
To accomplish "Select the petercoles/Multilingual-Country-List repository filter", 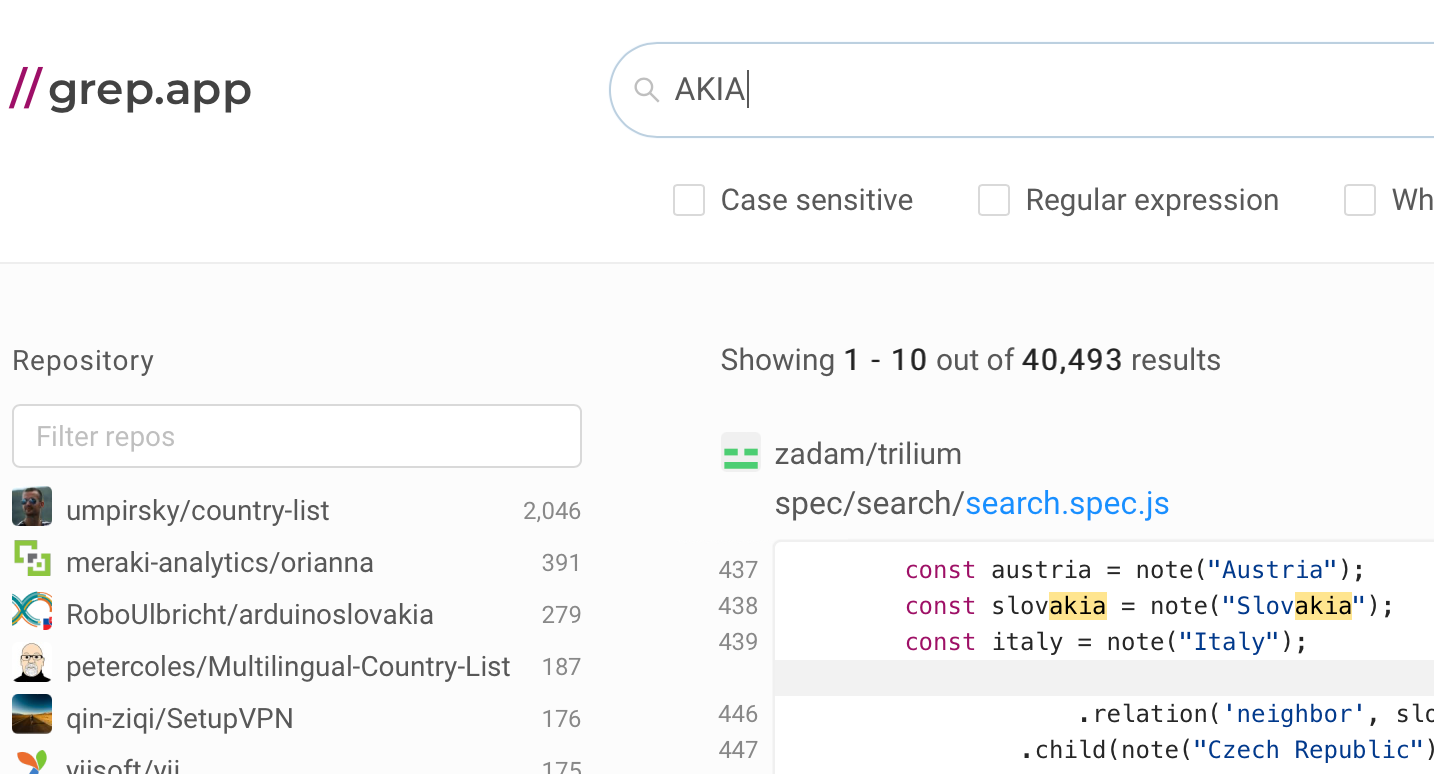I will point(297,666).
